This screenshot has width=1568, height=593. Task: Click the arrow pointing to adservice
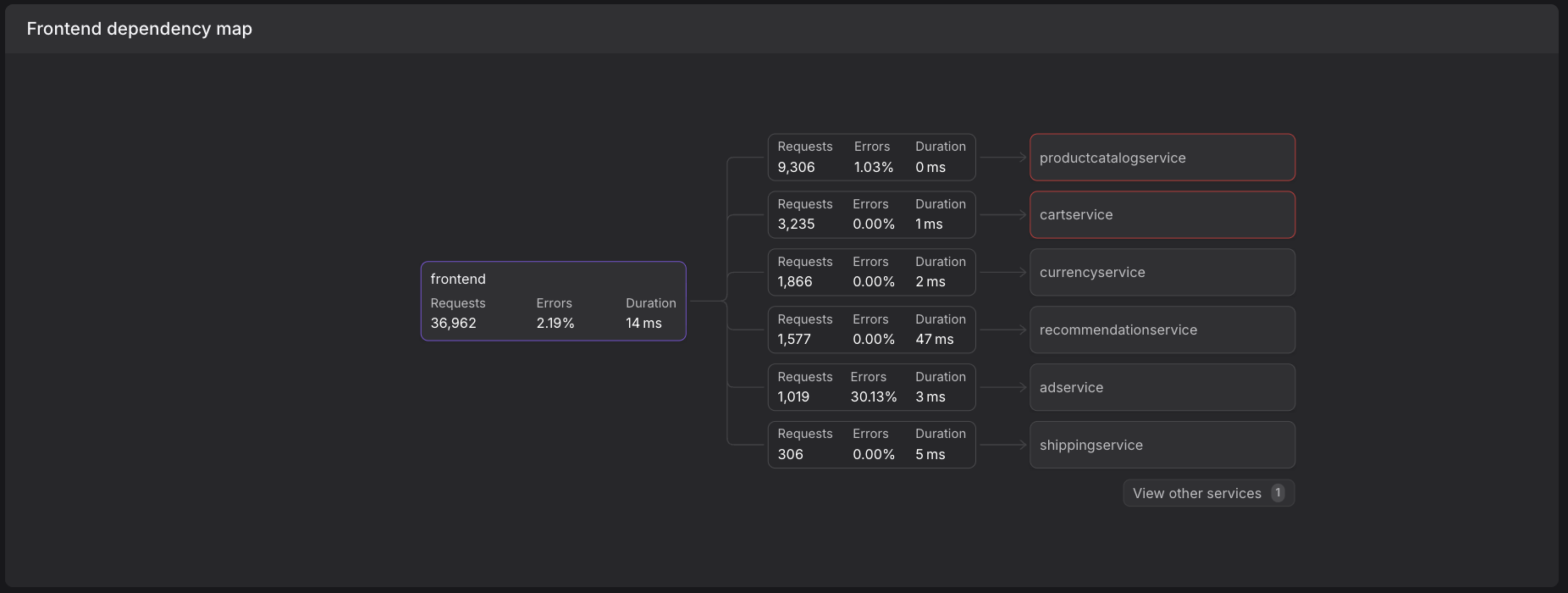tap(1003, 388)
